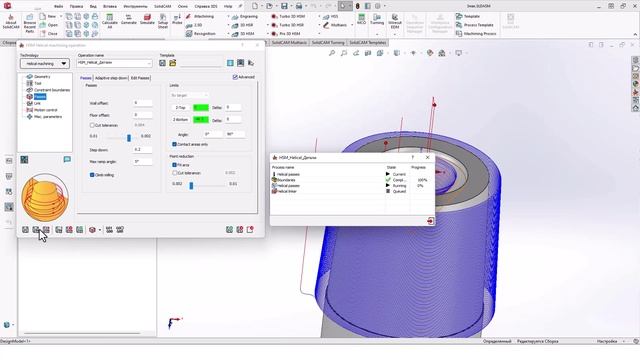Click the About SolidCAM ribbon icon

11,22
